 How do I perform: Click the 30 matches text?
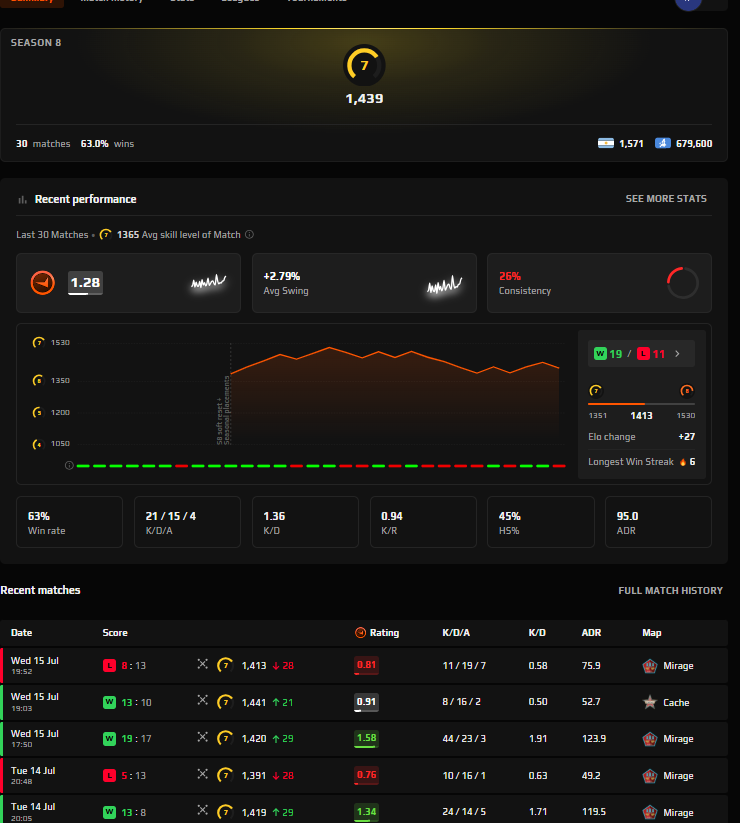[x=43, y=144]
